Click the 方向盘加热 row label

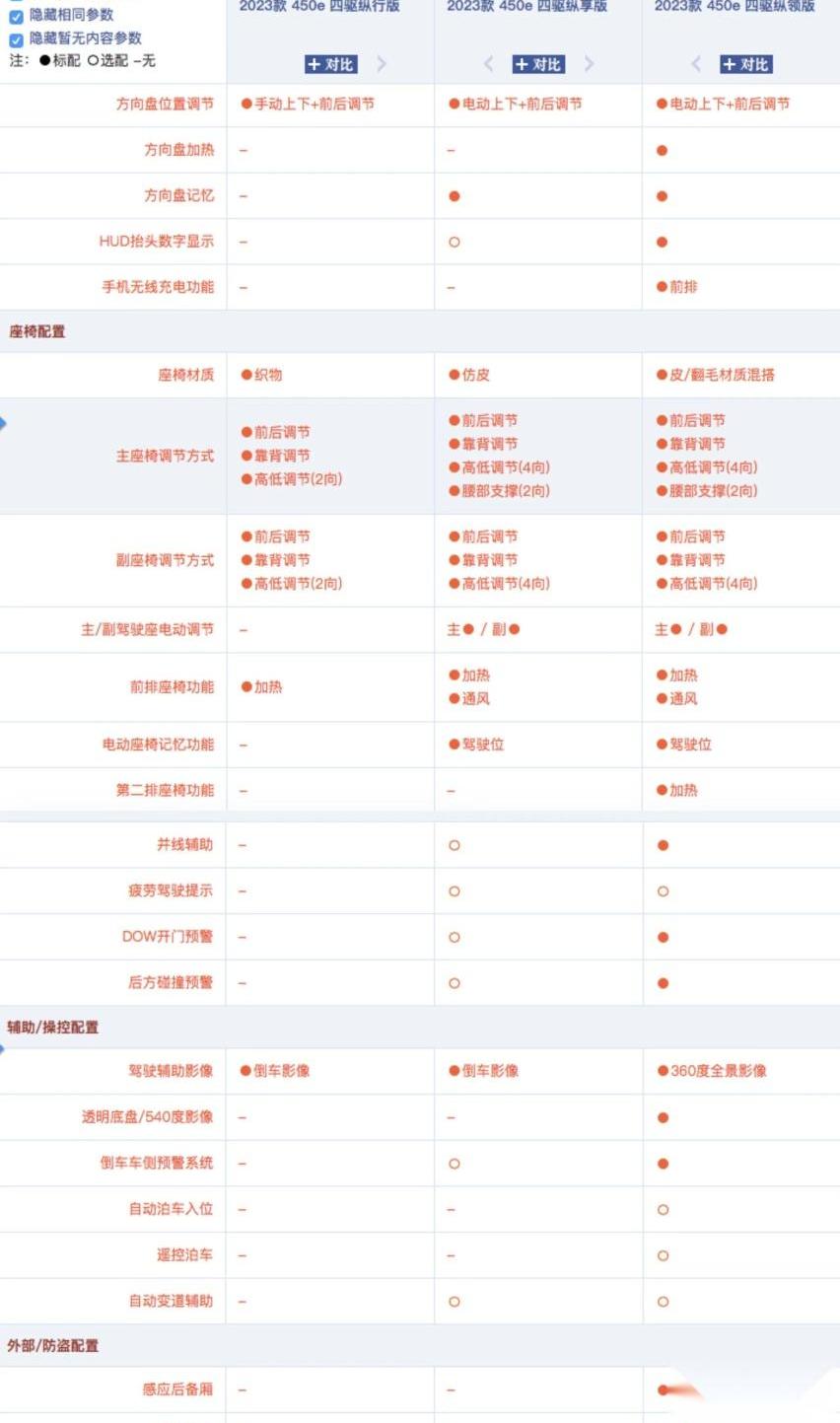[x=178, y=150]
